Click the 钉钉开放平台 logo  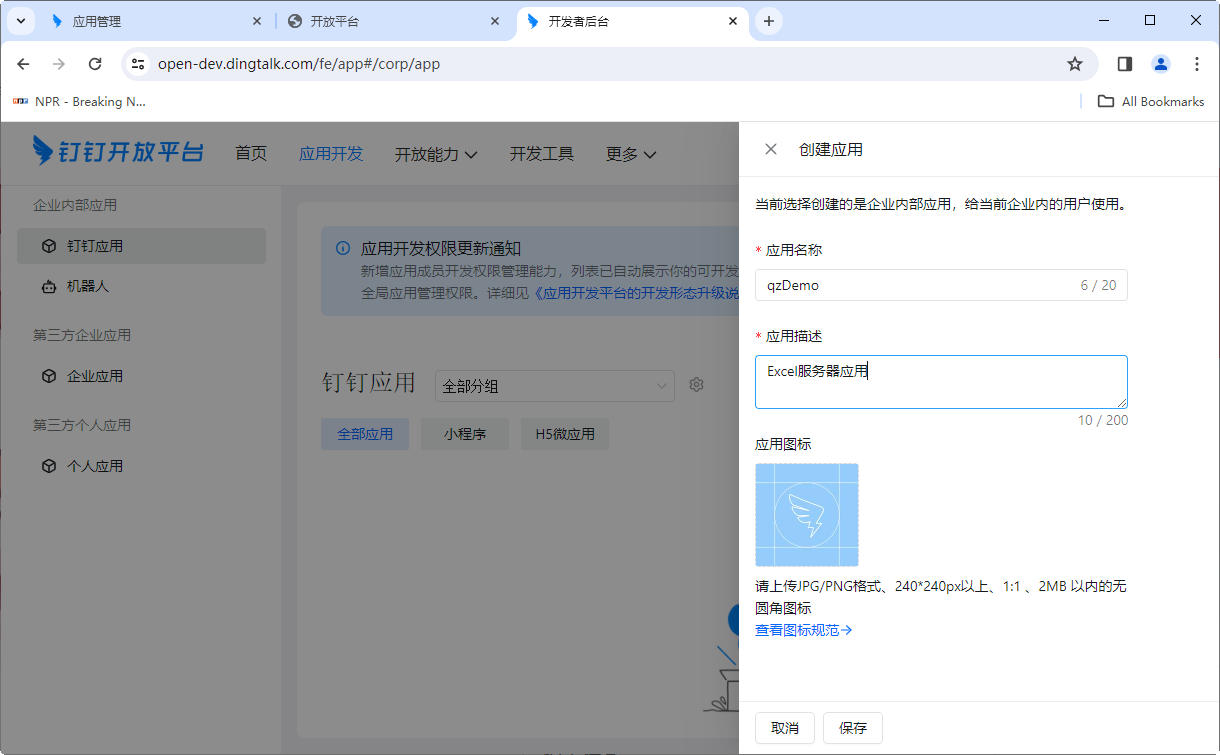coord(118,152)
